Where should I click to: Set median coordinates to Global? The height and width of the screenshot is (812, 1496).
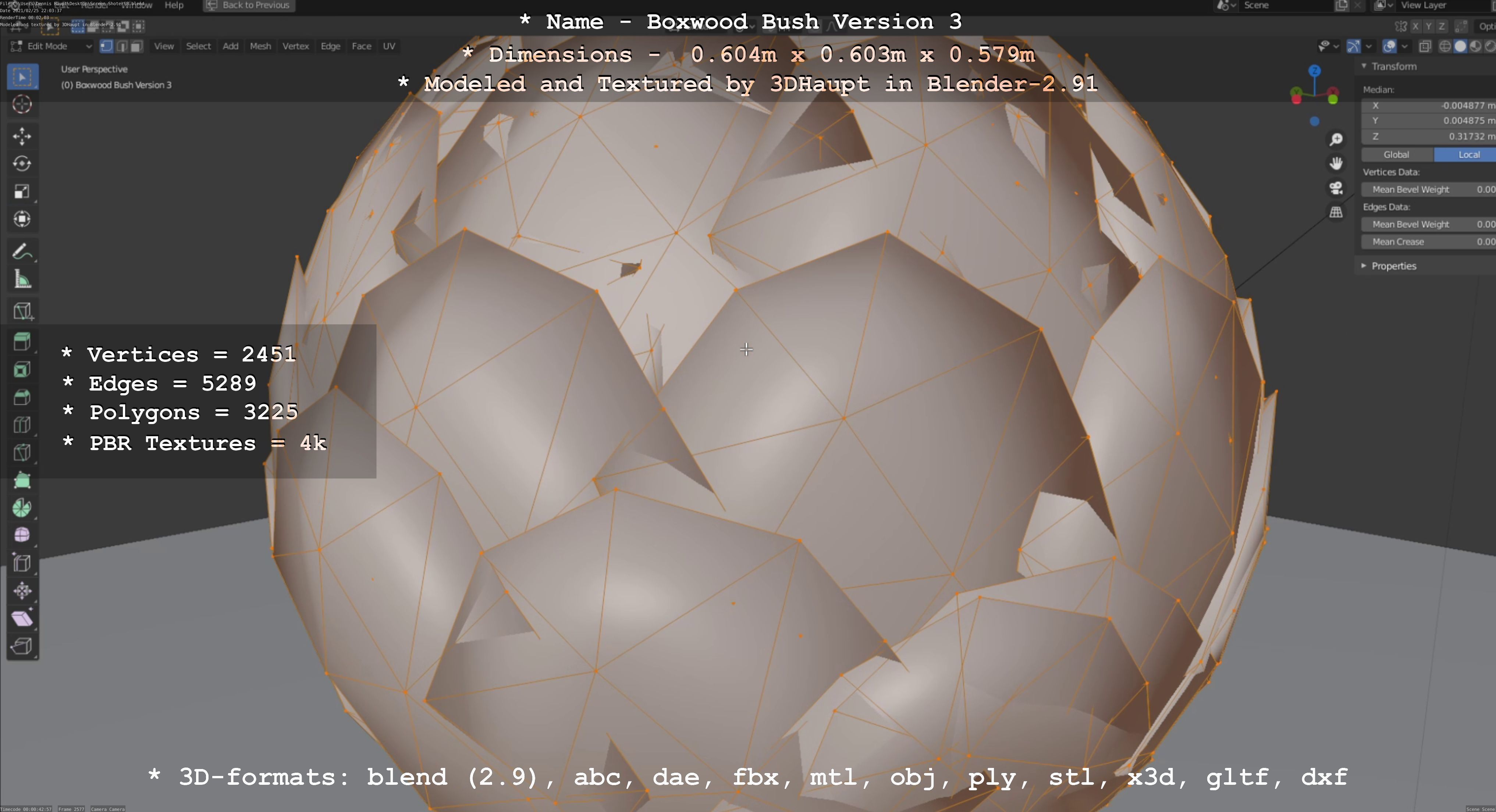1397,155
